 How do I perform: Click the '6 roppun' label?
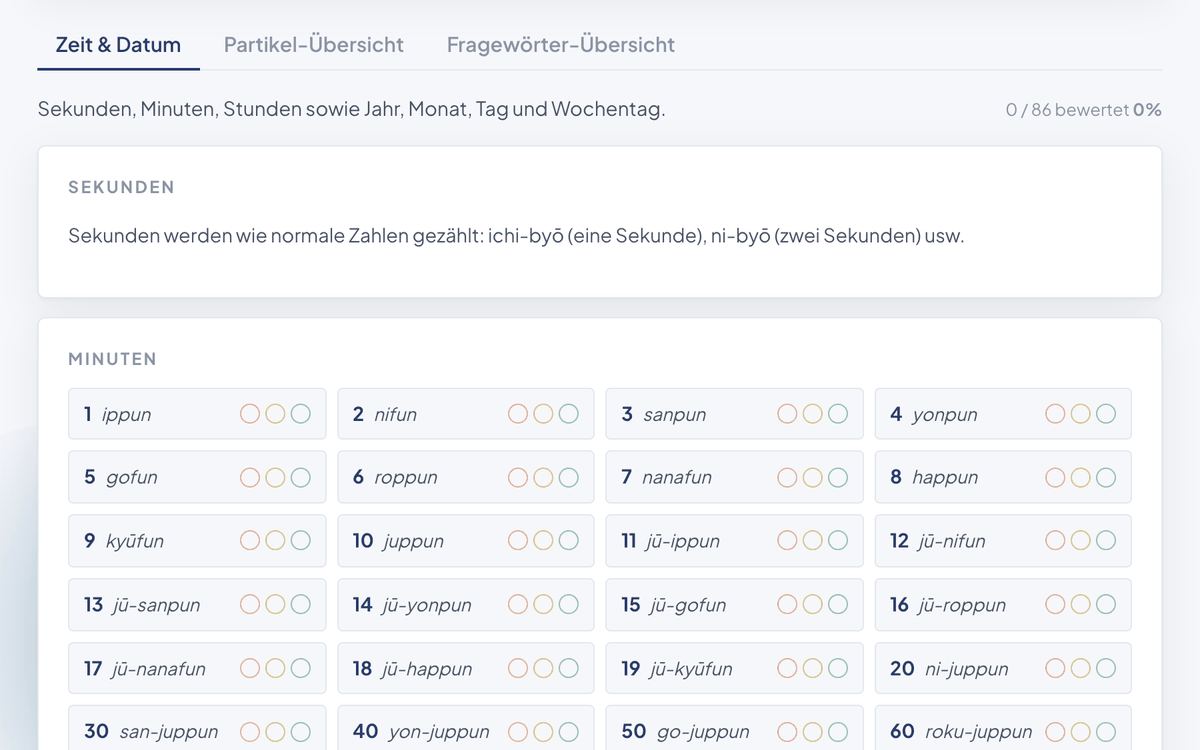pyautogui.click(x=395, y=478)
